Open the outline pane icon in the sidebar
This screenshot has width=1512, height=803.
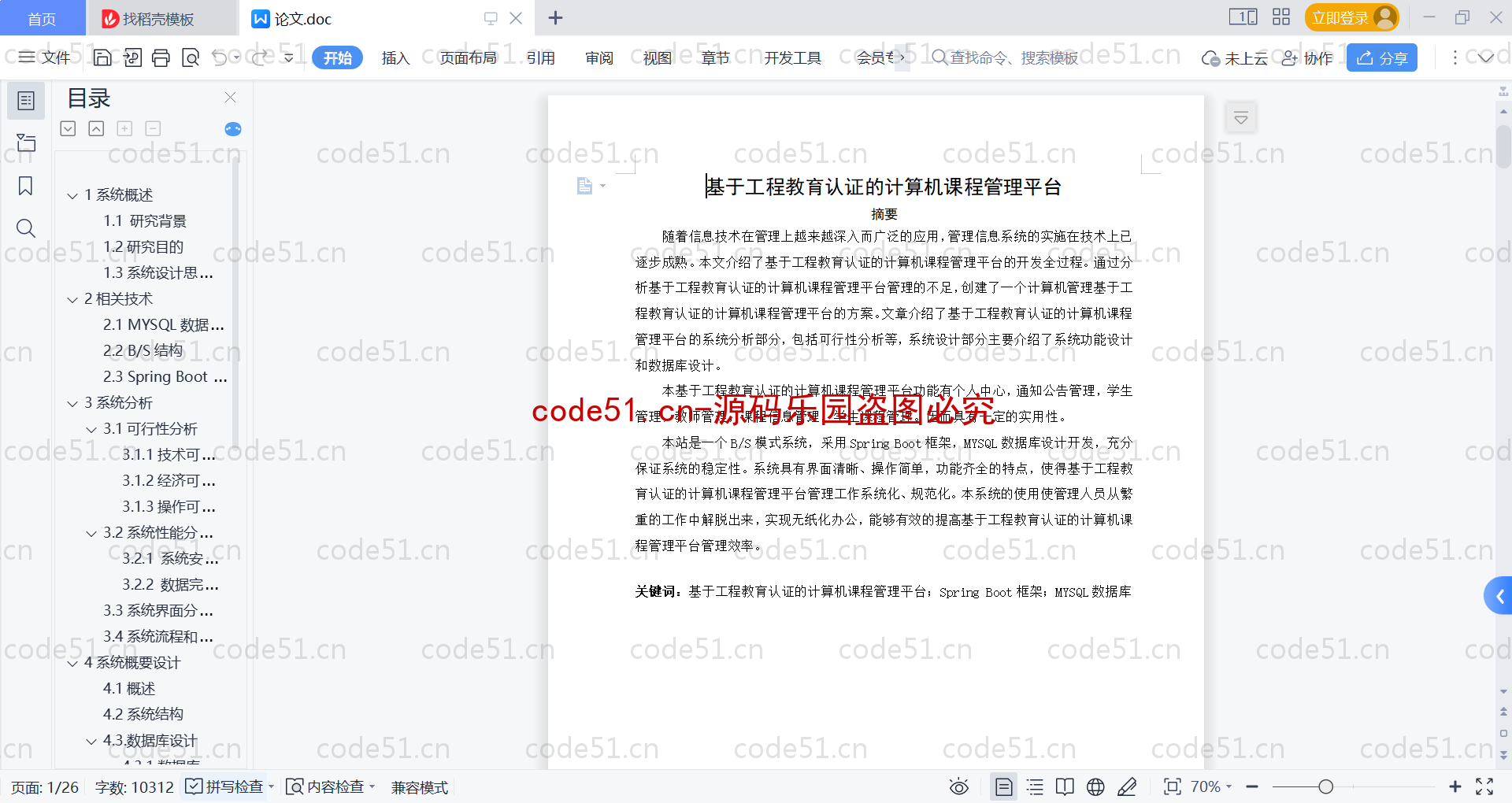(x=26, y=101)
